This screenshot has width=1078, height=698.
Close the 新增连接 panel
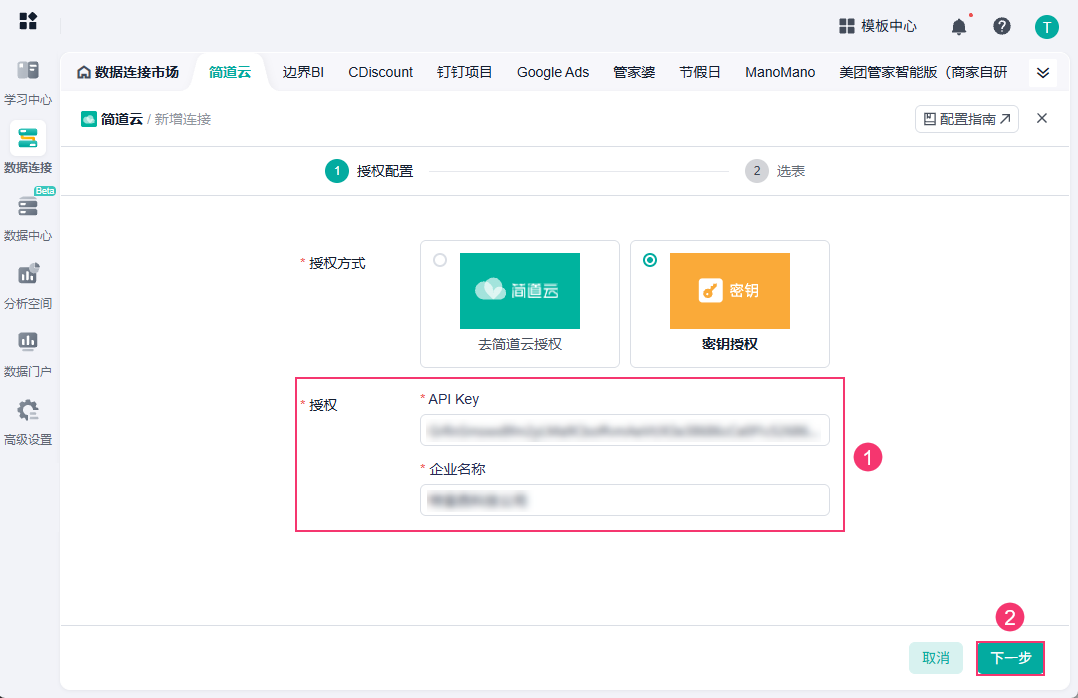coord(1042,118)
